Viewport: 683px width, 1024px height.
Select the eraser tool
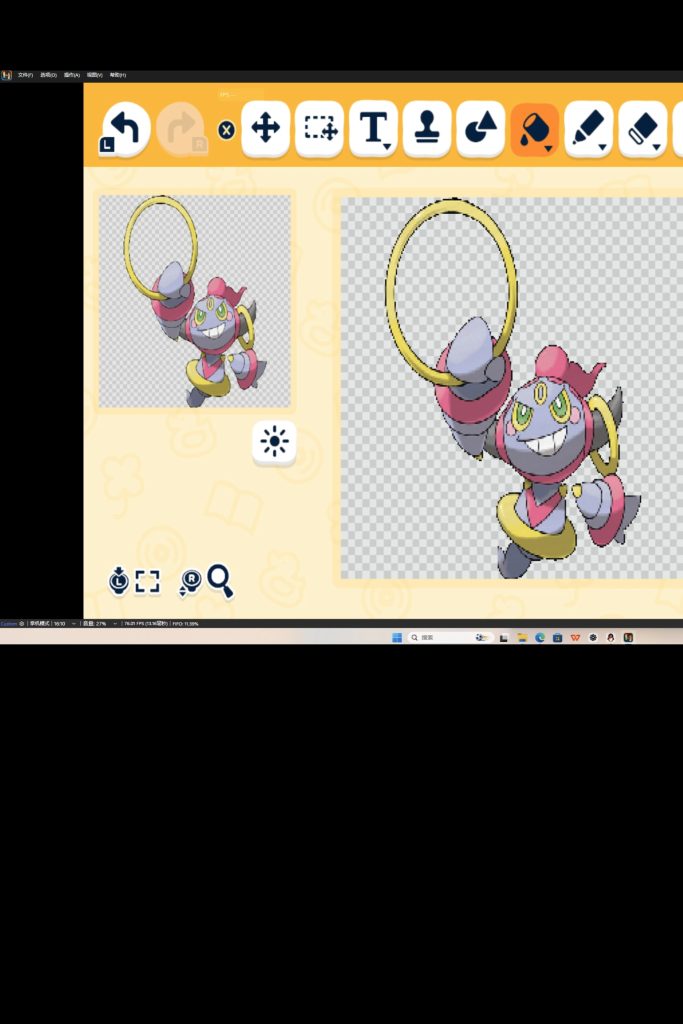click(643, 128)
